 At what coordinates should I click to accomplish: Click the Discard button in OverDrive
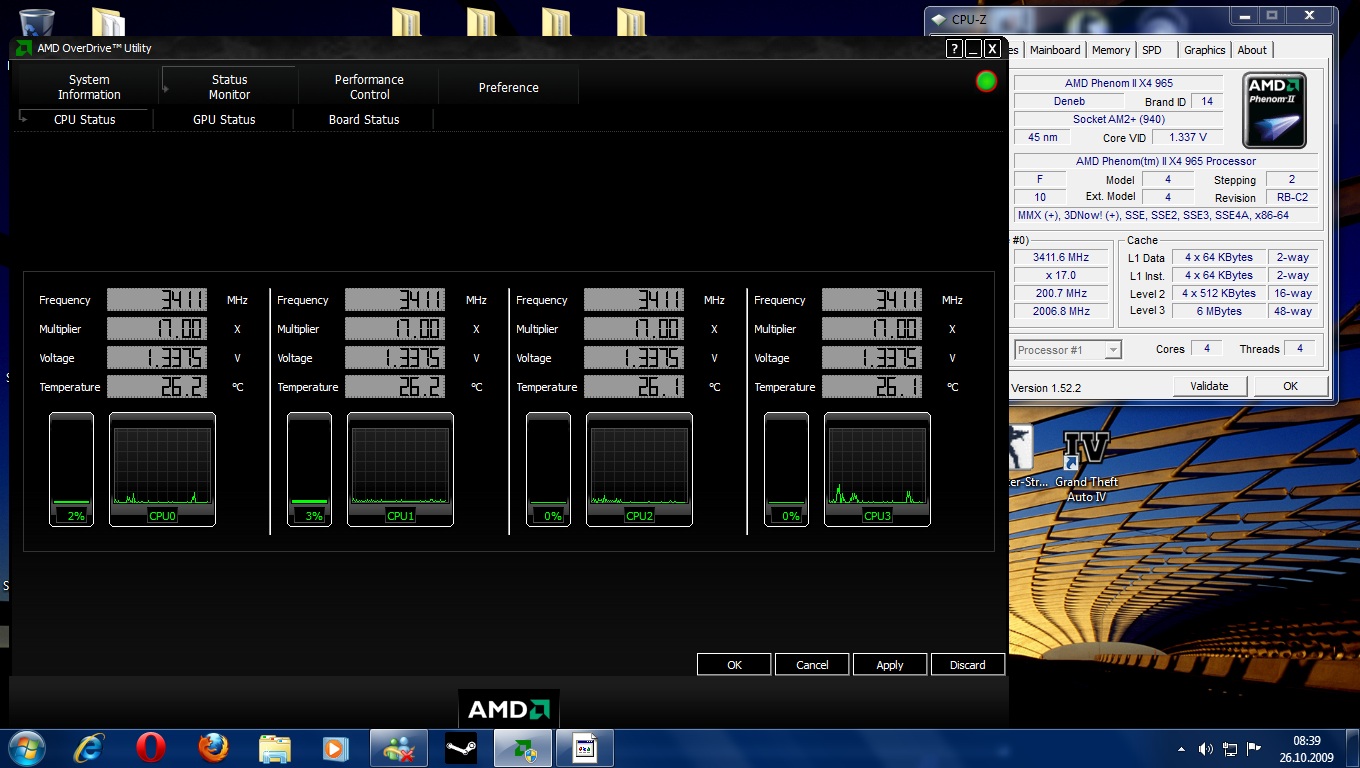pos(968,664)
